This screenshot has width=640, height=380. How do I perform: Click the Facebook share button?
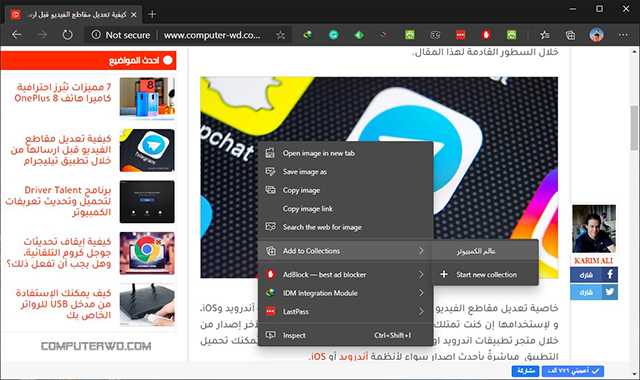(x=594, y=275)
